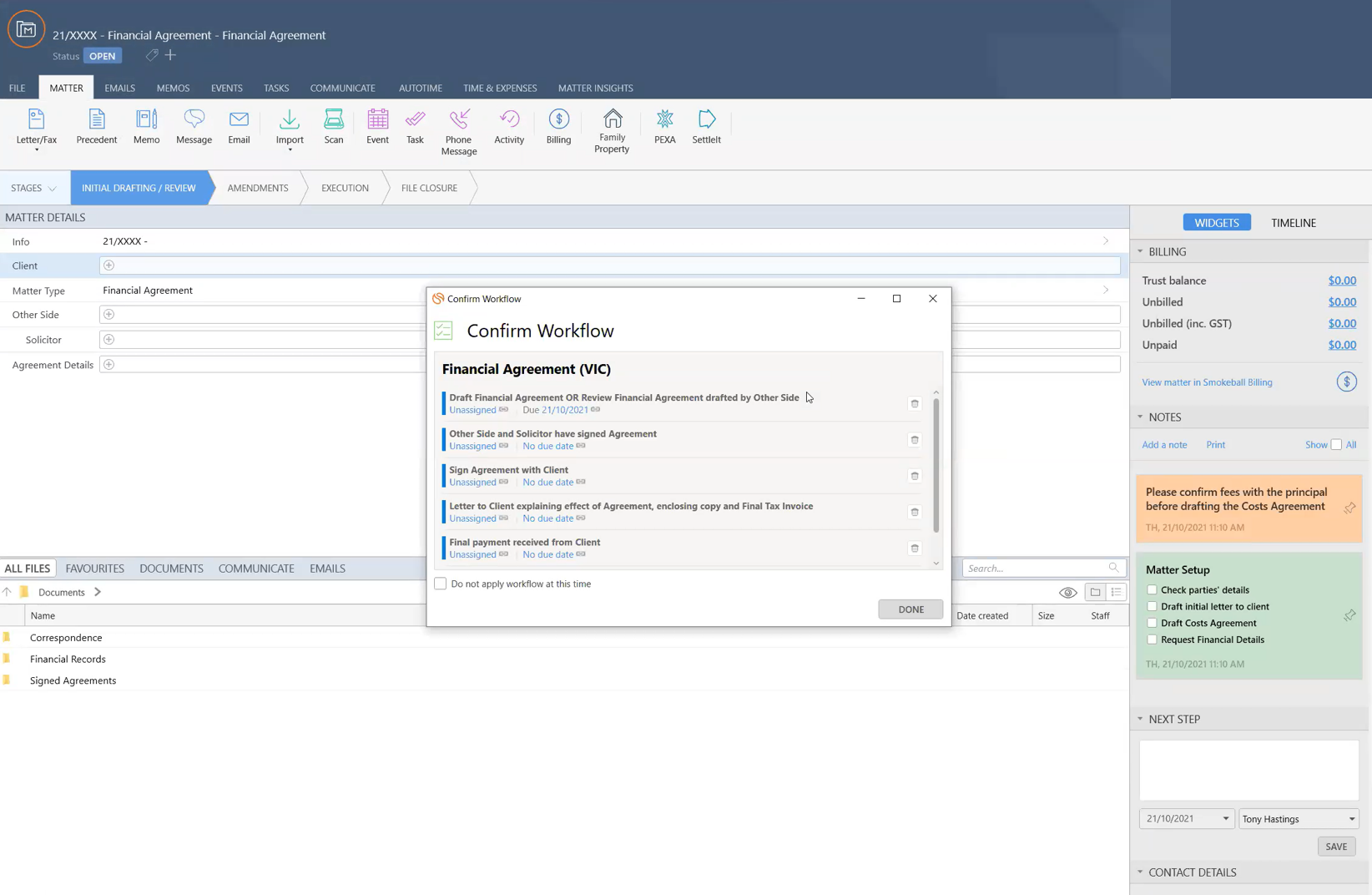Delete the Final payment received task

[x=915, y=548]
